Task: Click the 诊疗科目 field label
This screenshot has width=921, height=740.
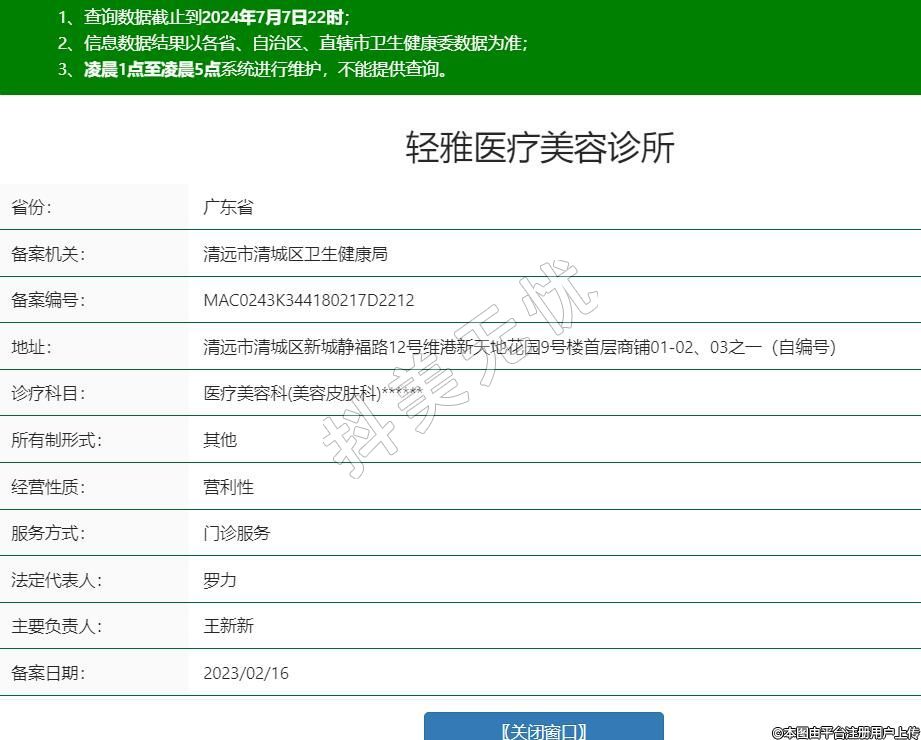Action: point(48,394)
